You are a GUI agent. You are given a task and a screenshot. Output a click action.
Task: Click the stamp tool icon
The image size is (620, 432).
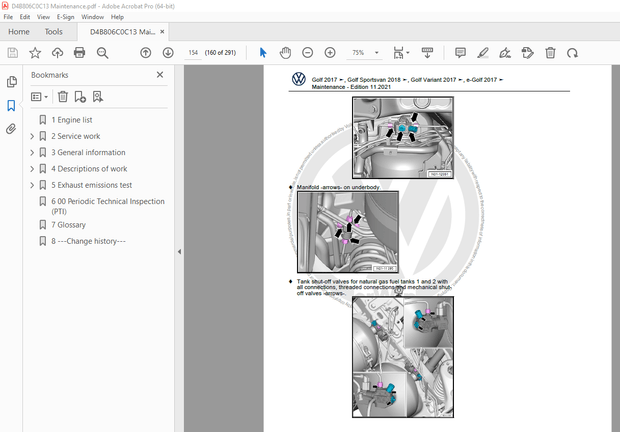click(x=527, y=53)
